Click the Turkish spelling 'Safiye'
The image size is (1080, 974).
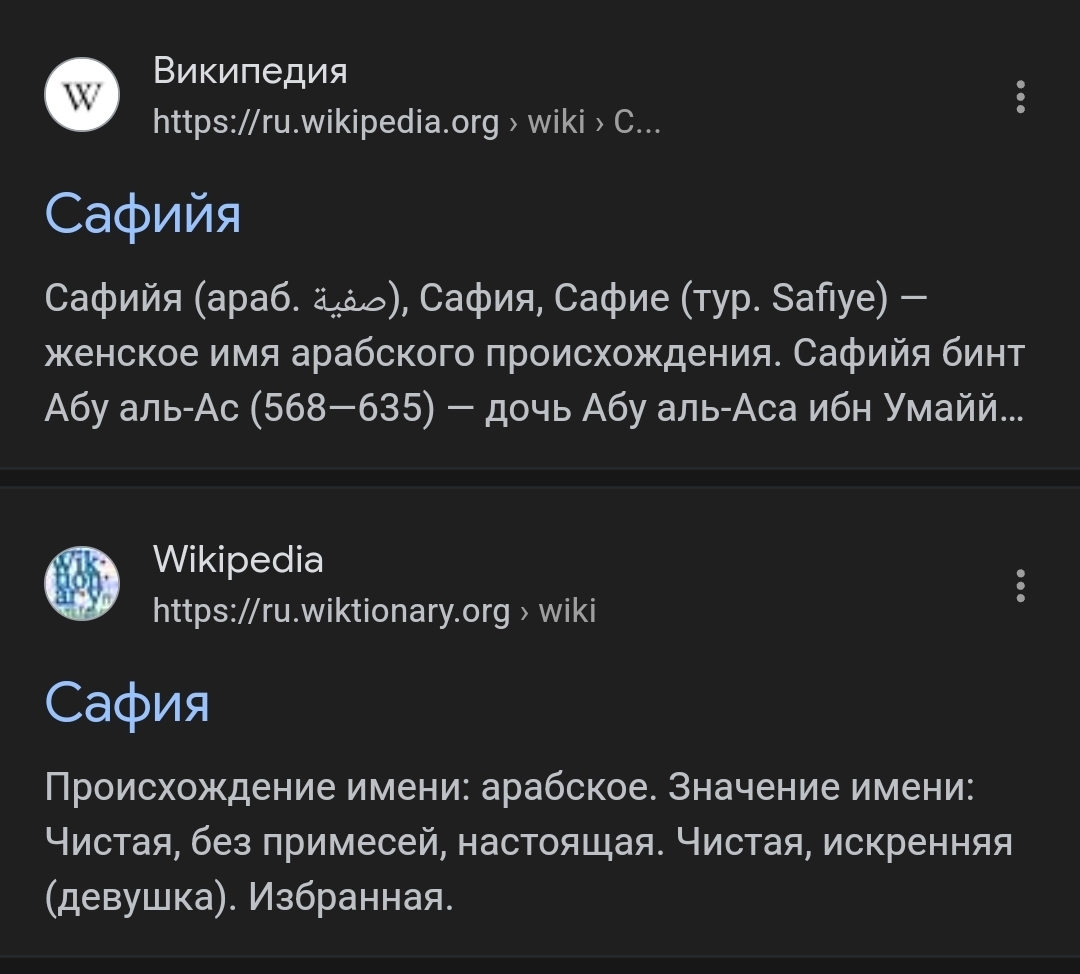828,298
